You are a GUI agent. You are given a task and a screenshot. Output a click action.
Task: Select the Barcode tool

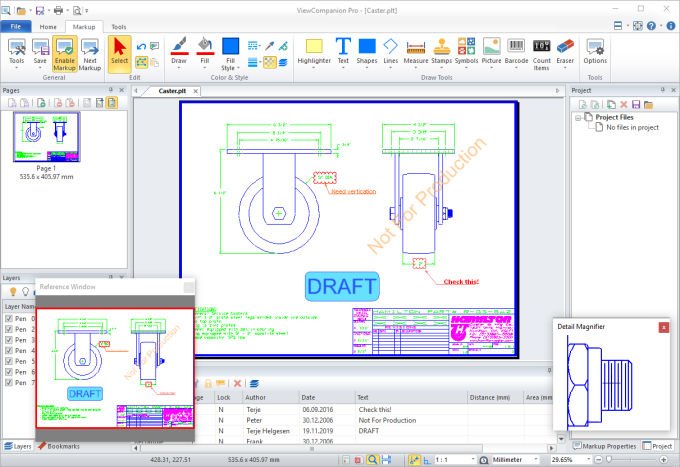point(516,53)
